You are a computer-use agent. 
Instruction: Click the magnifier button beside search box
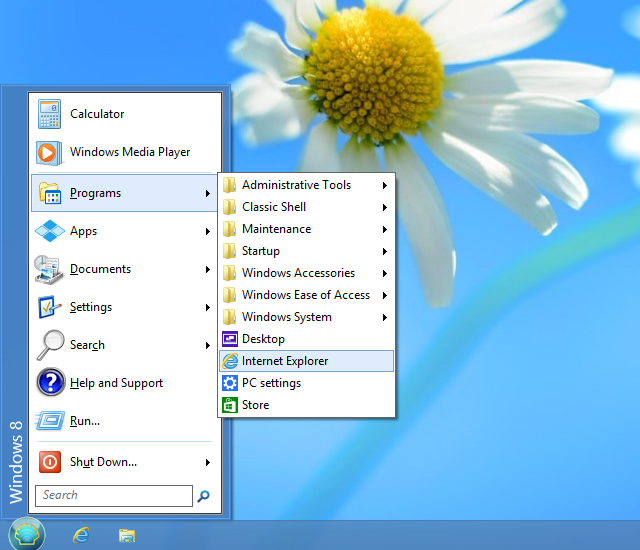coord(204,496)
